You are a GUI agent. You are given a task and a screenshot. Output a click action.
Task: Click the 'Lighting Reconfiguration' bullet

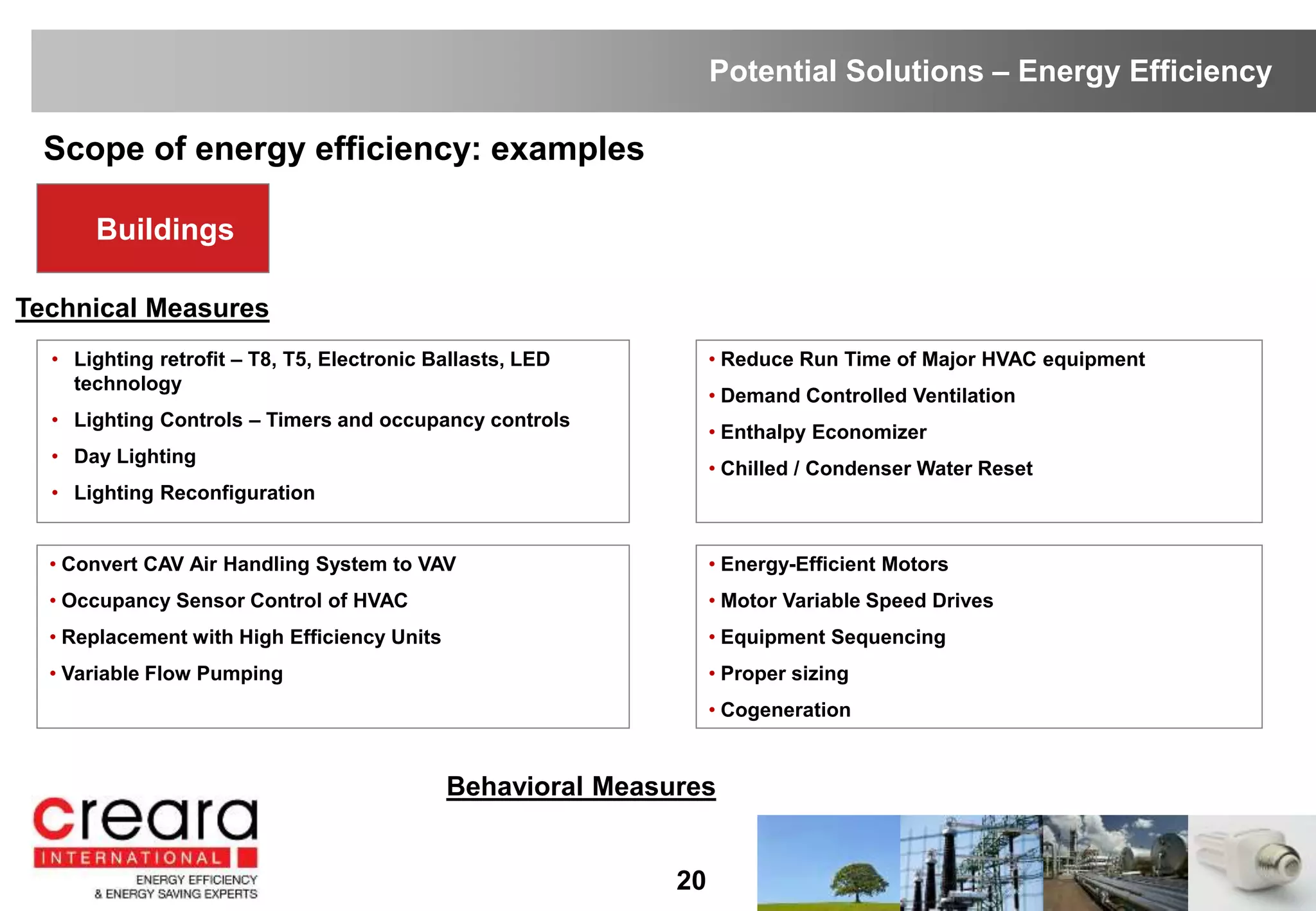click(x=195, y=493)
